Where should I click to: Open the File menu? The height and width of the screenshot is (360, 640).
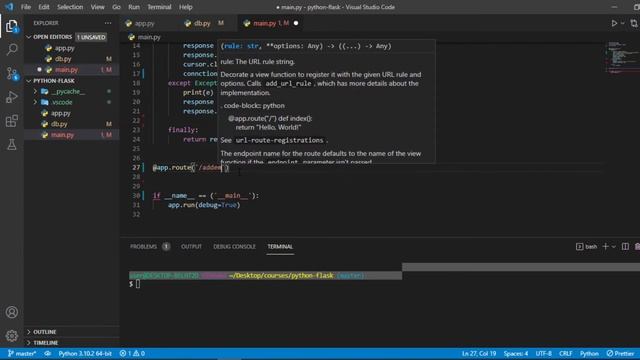click(x=26, y=7)
